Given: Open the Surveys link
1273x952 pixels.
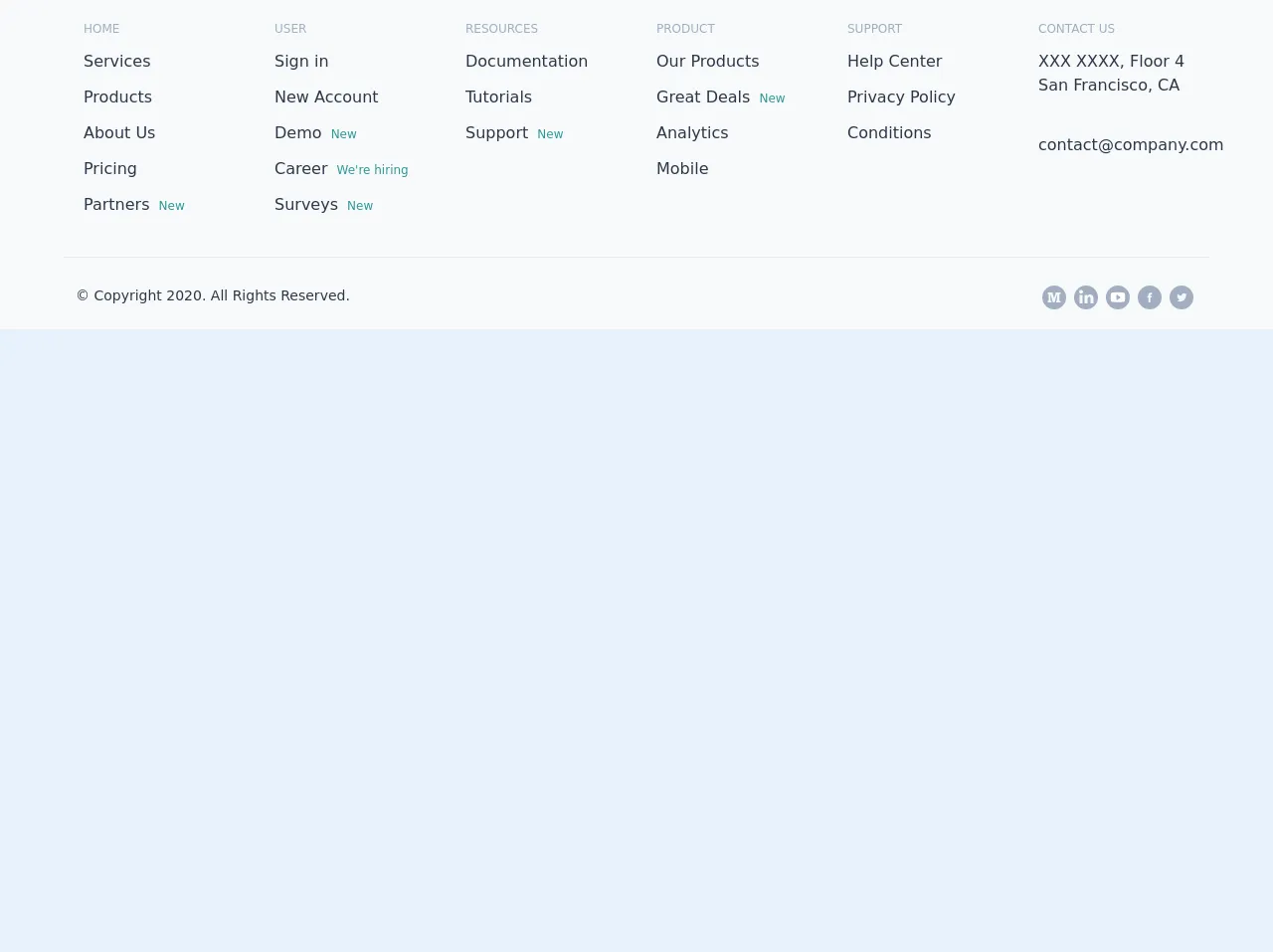Looking at the screenshot, I should (305, 205).
